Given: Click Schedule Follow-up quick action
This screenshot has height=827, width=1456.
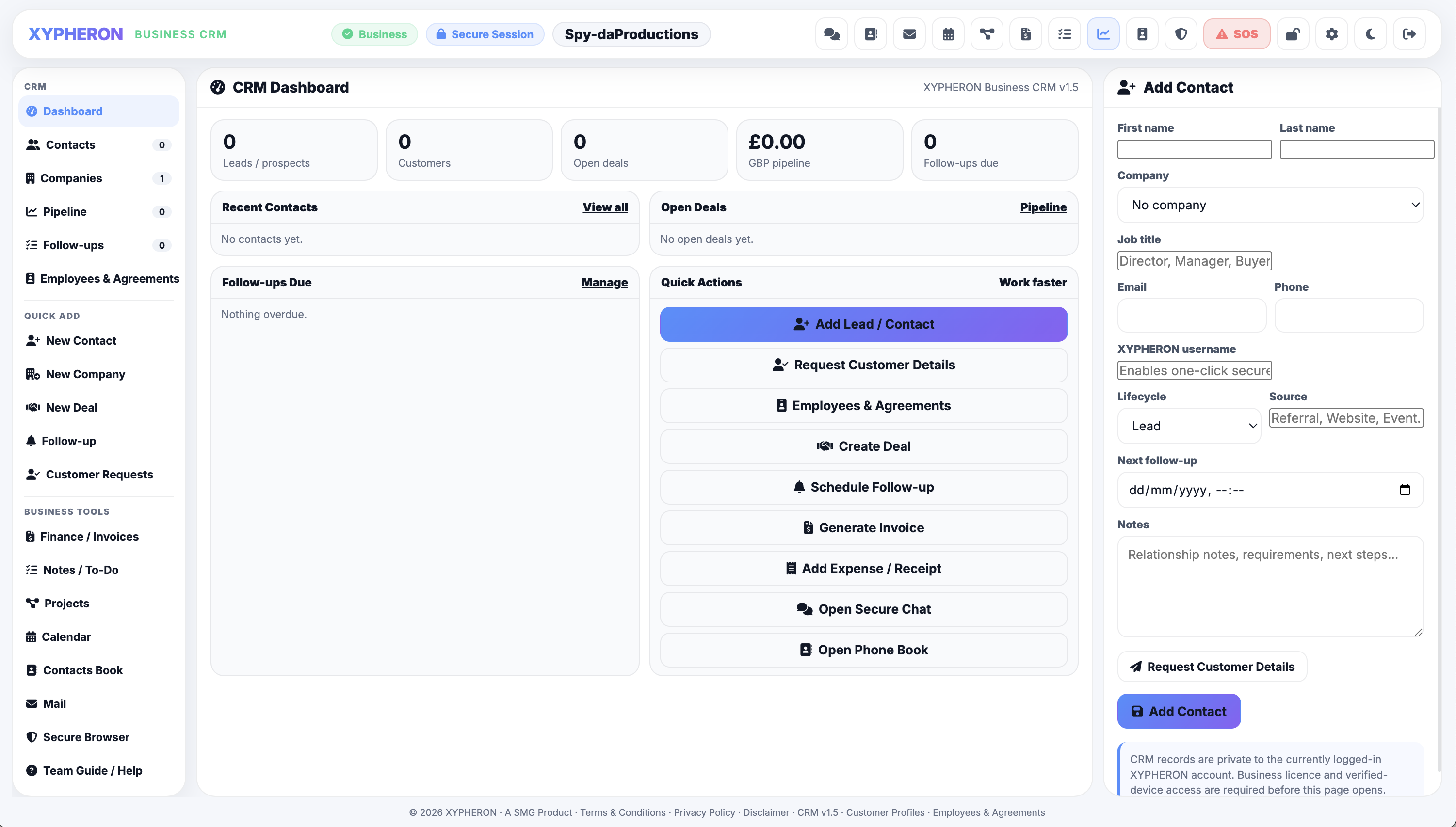Looking at the screenshot, I should [863, 487].
